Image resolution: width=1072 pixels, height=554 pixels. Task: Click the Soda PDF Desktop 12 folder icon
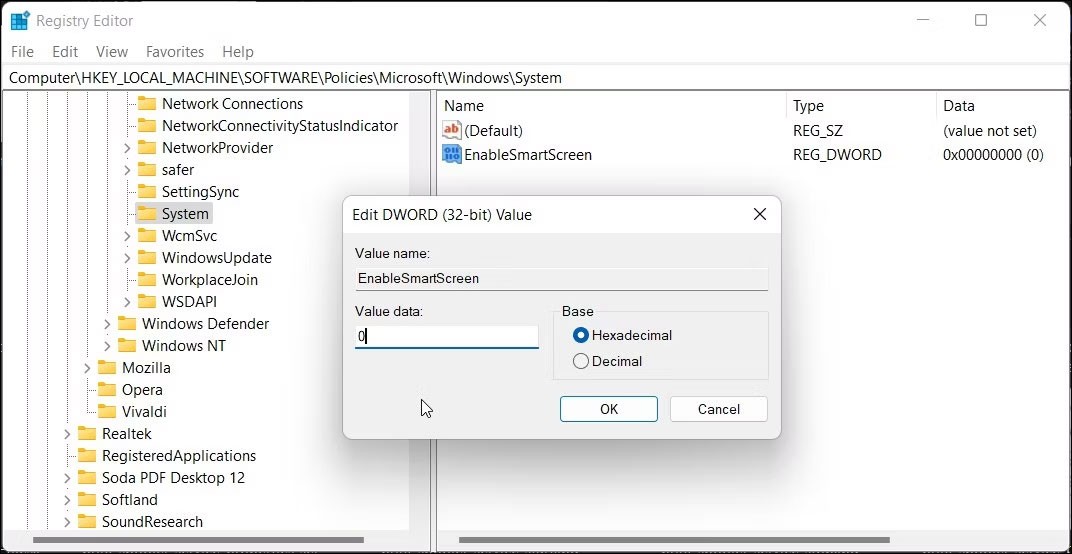87,478
